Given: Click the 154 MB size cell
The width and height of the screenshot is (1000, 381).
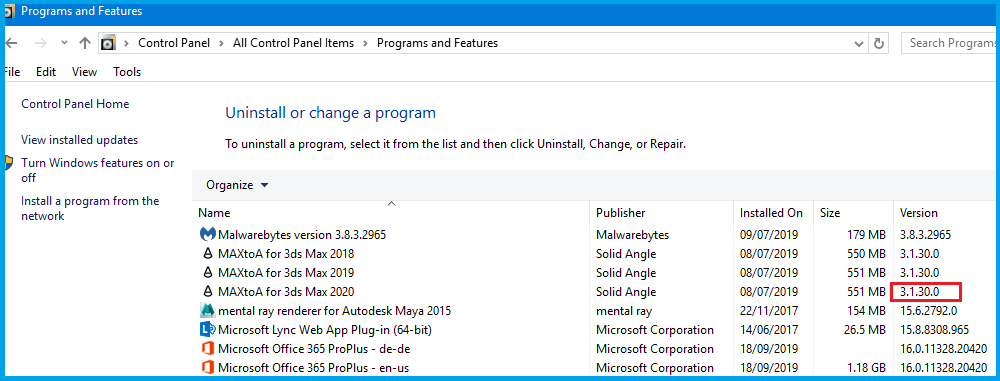Looking at the screenshot, I should 865,311.
